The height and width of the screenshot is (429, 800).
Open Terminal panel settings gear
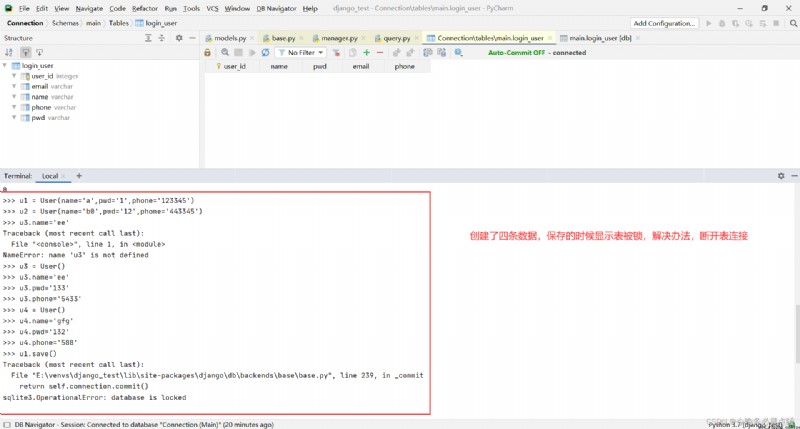781,176
